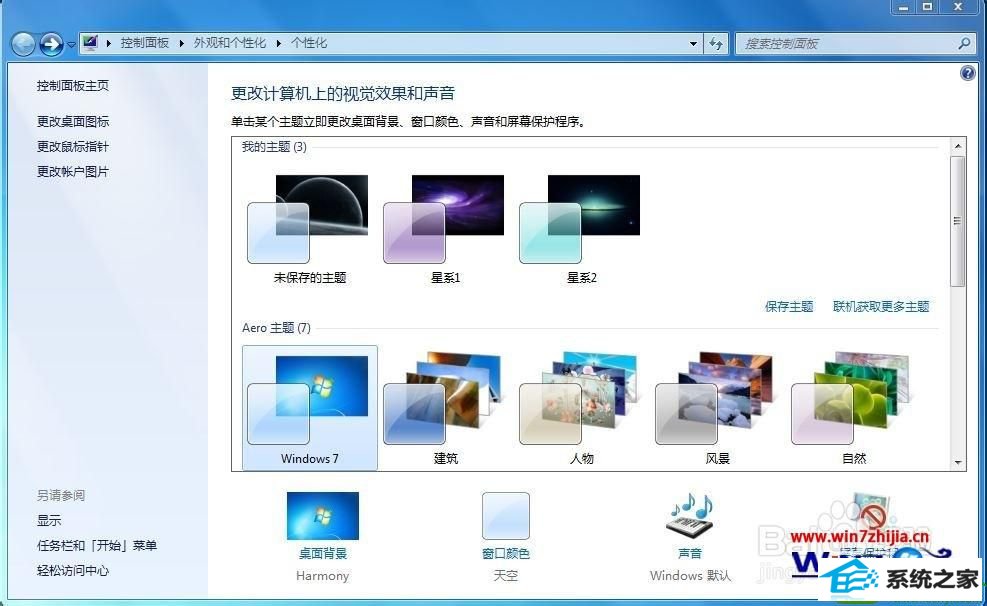Apply the 风景 Aero theme

pyautogui.click(x=718, y=408)
